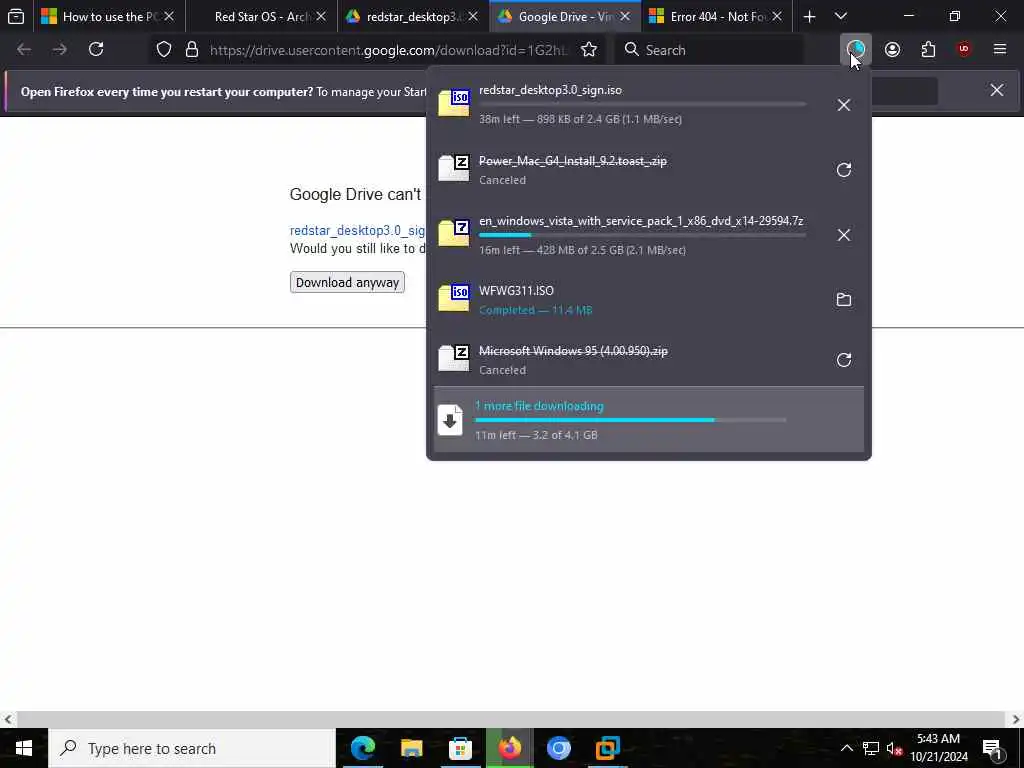This screenshot has width=1024, height=768.
Task: Click the Download anyway button
Action: (347, 282)
